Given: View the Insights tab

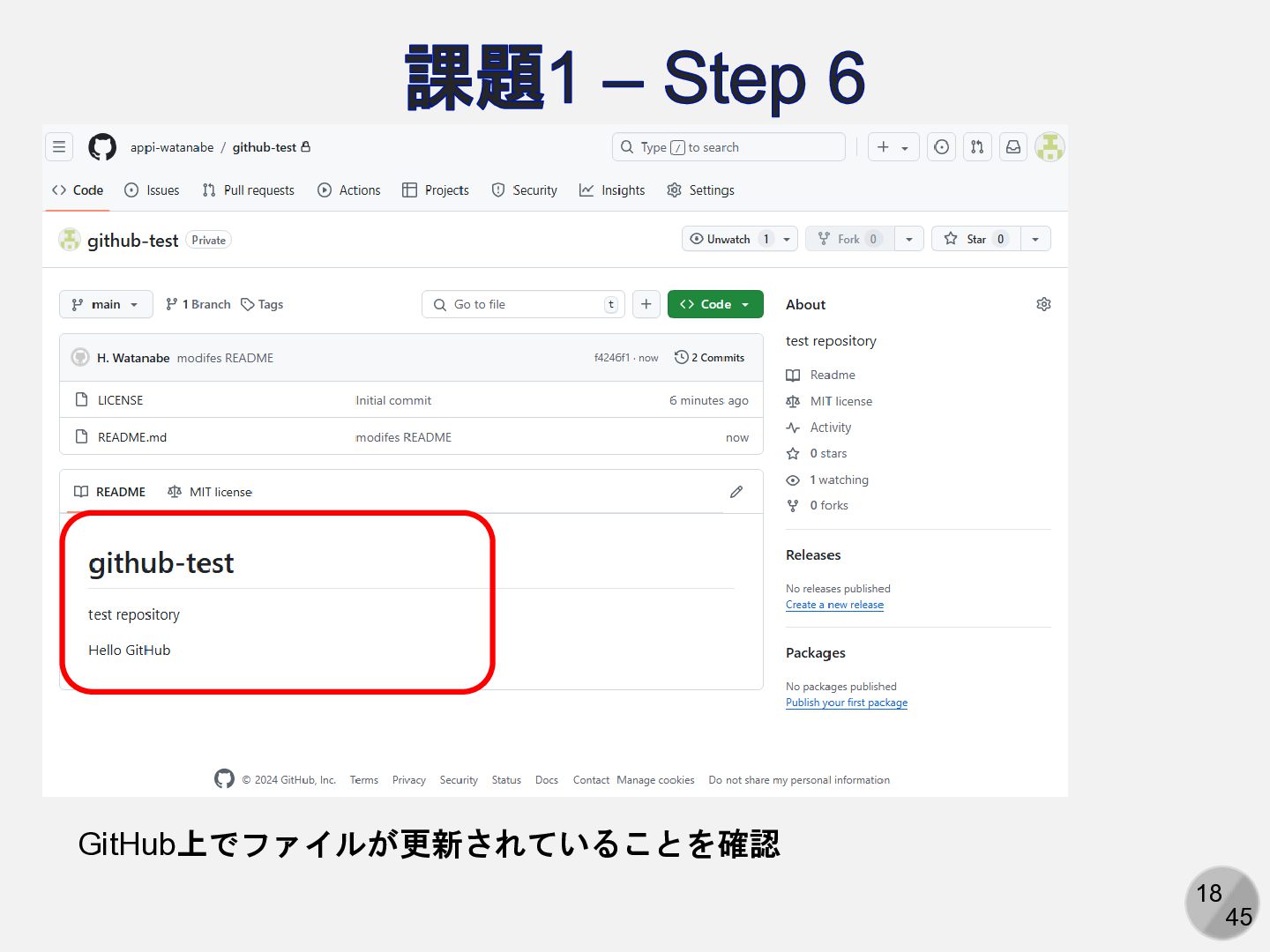Looking at the screenshot, I should [612, 190].
